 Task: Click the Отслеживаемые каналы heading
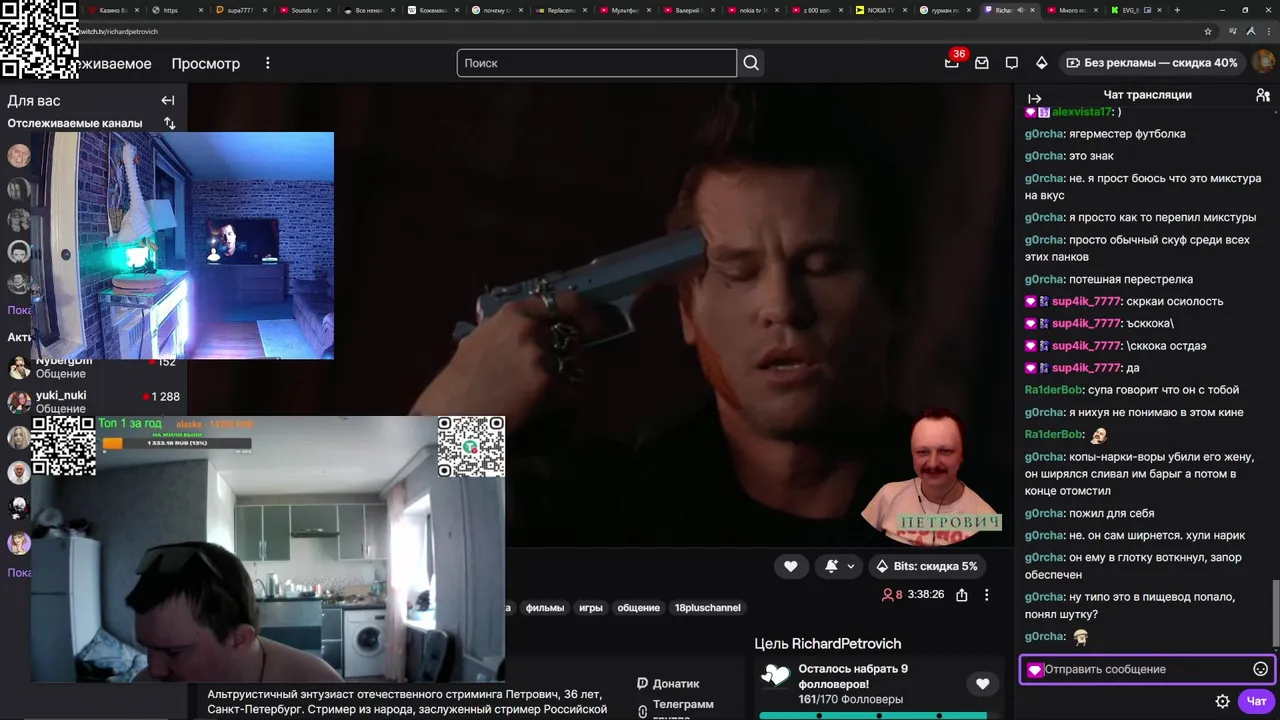coord(75,123)
